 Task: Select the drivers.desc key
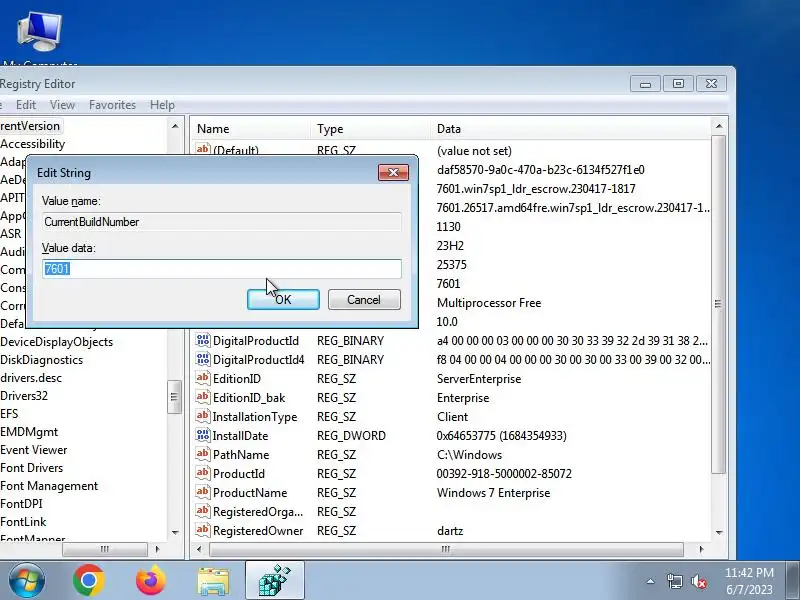(x=31, y=378)
